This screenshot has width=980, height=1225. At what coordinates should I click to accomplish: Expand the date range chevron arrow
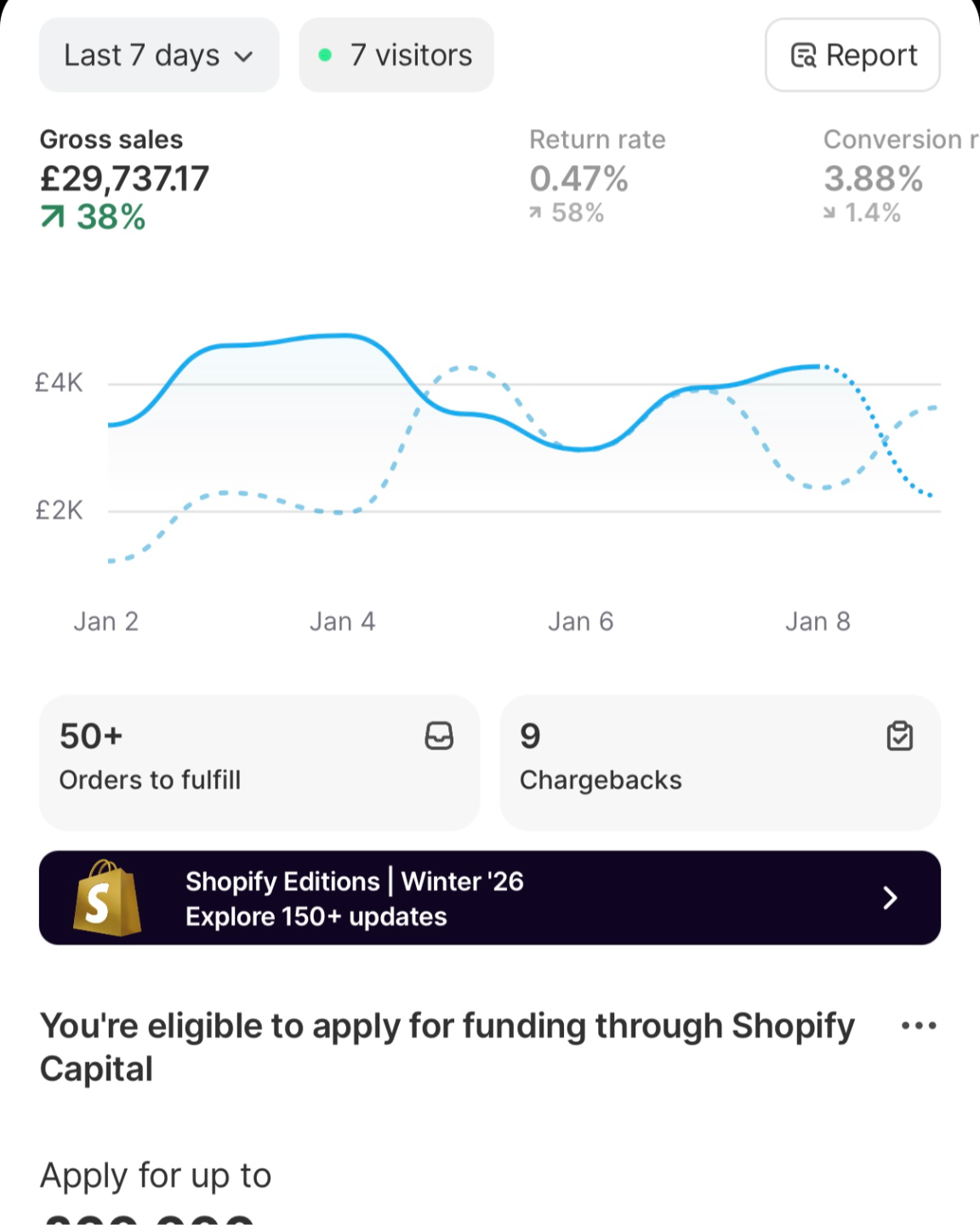click(244, 57)
